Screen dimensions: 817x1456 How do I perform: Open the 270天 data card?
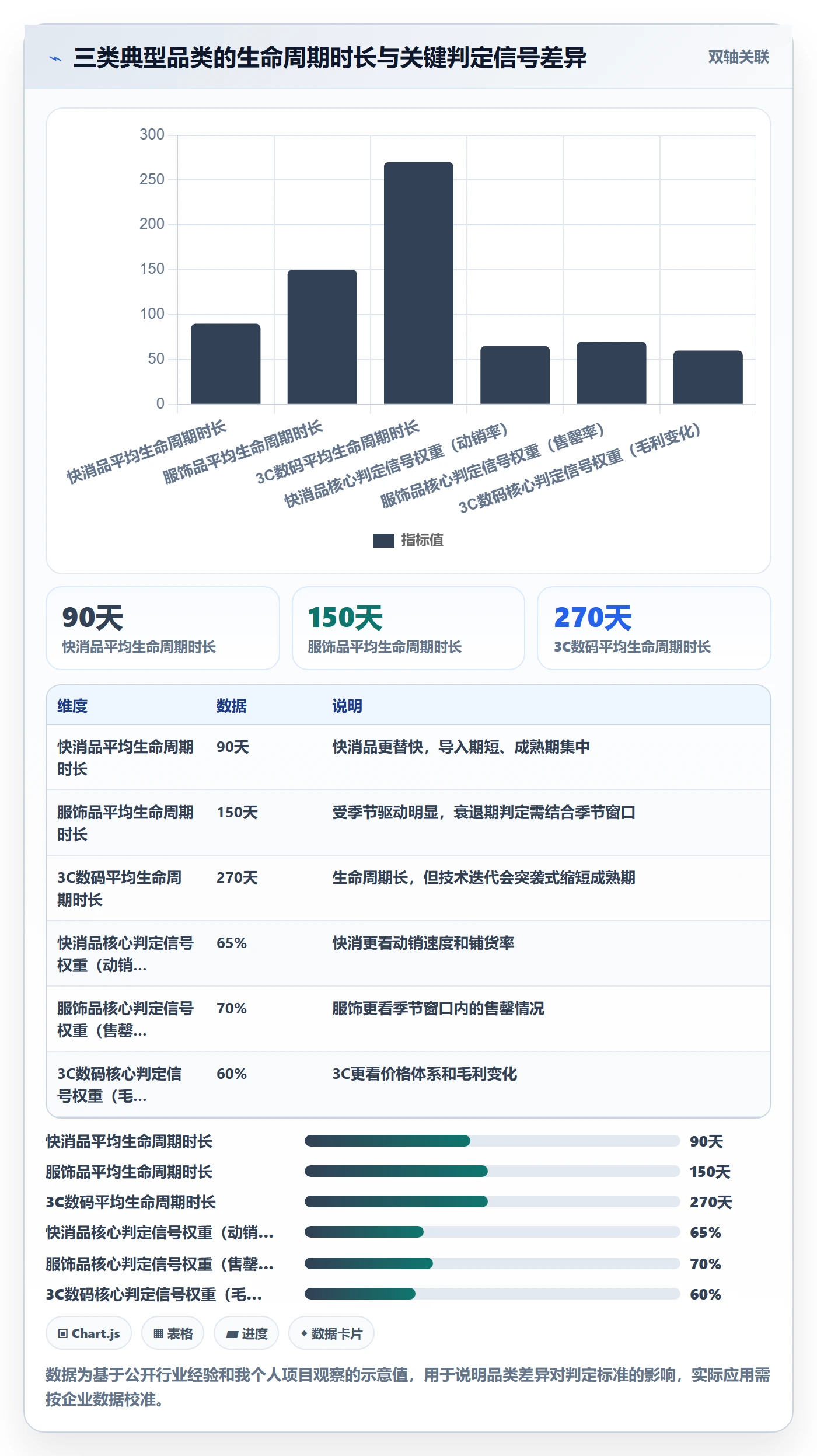click(x=654, y=628)
